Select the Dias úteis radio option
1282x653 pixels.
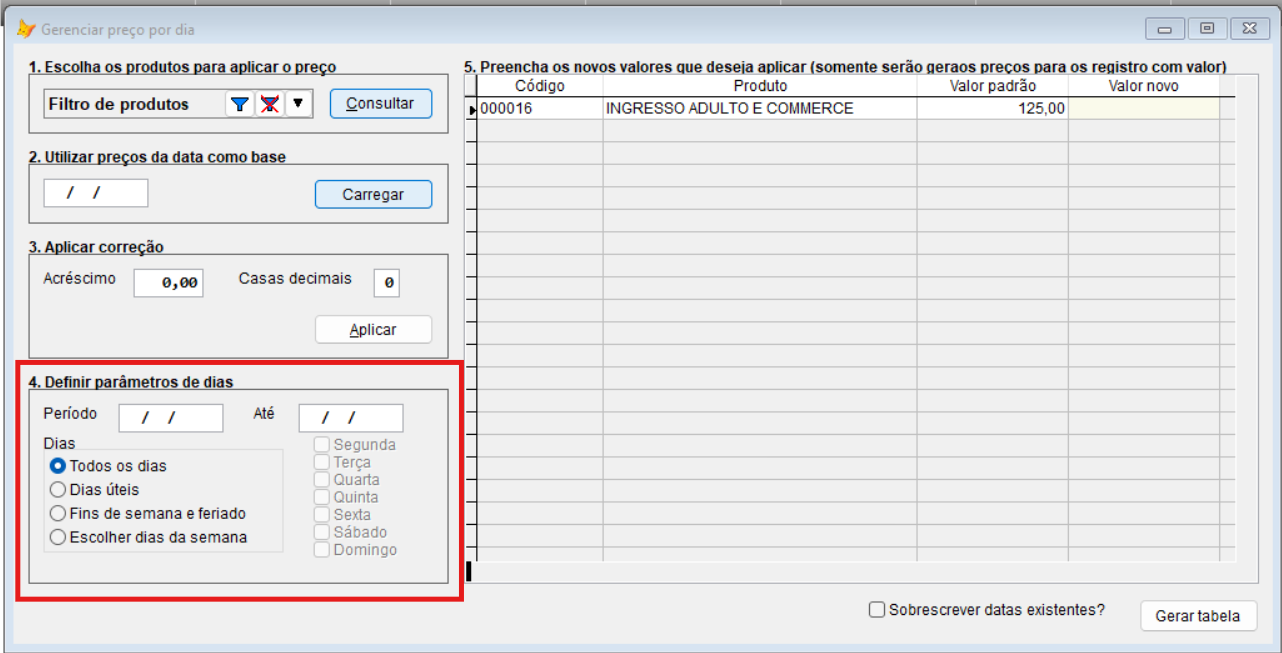tap(58, 490)
